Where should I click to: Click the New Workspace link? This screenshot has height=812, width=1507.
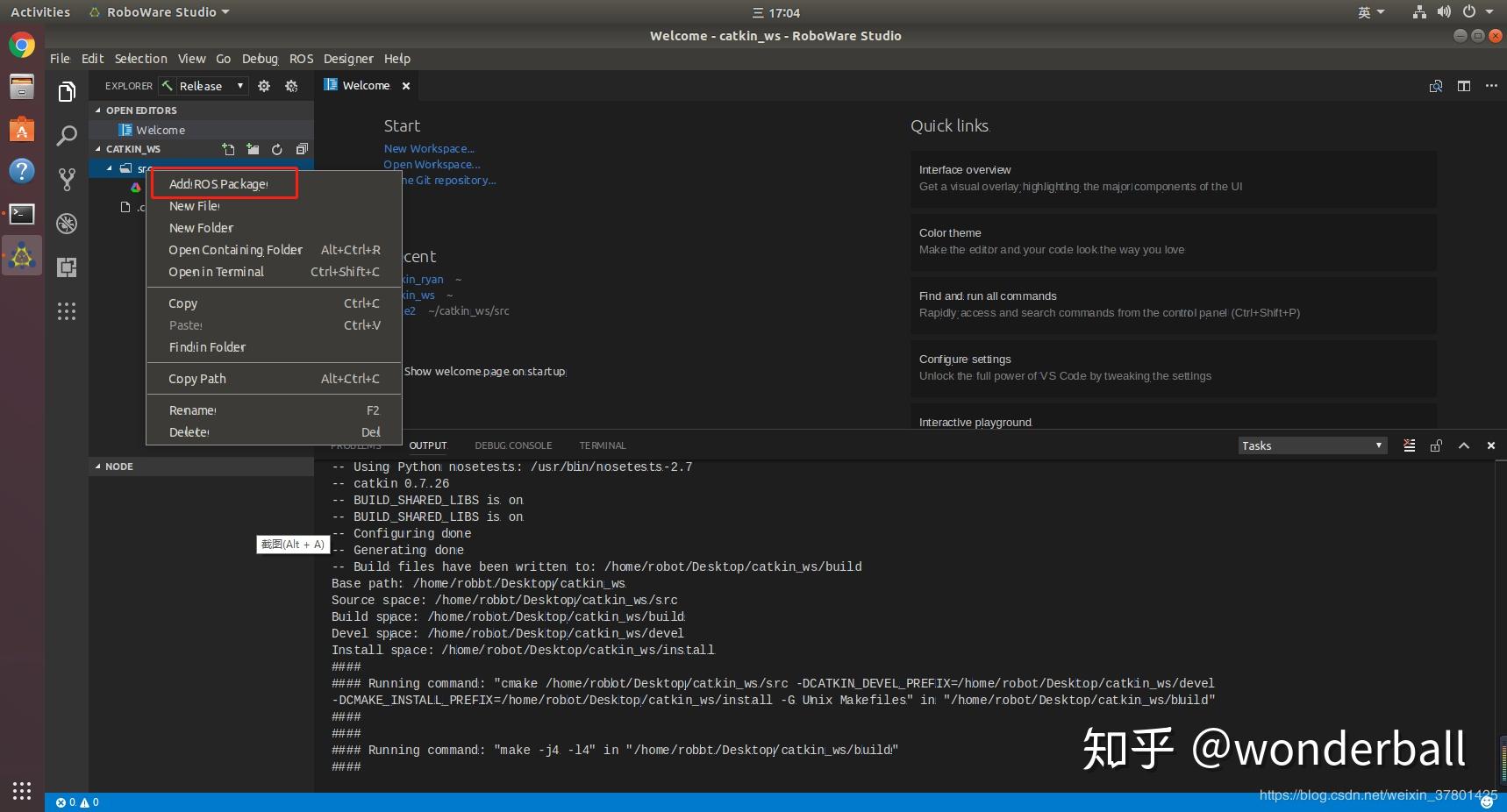(x=429, y=149)
